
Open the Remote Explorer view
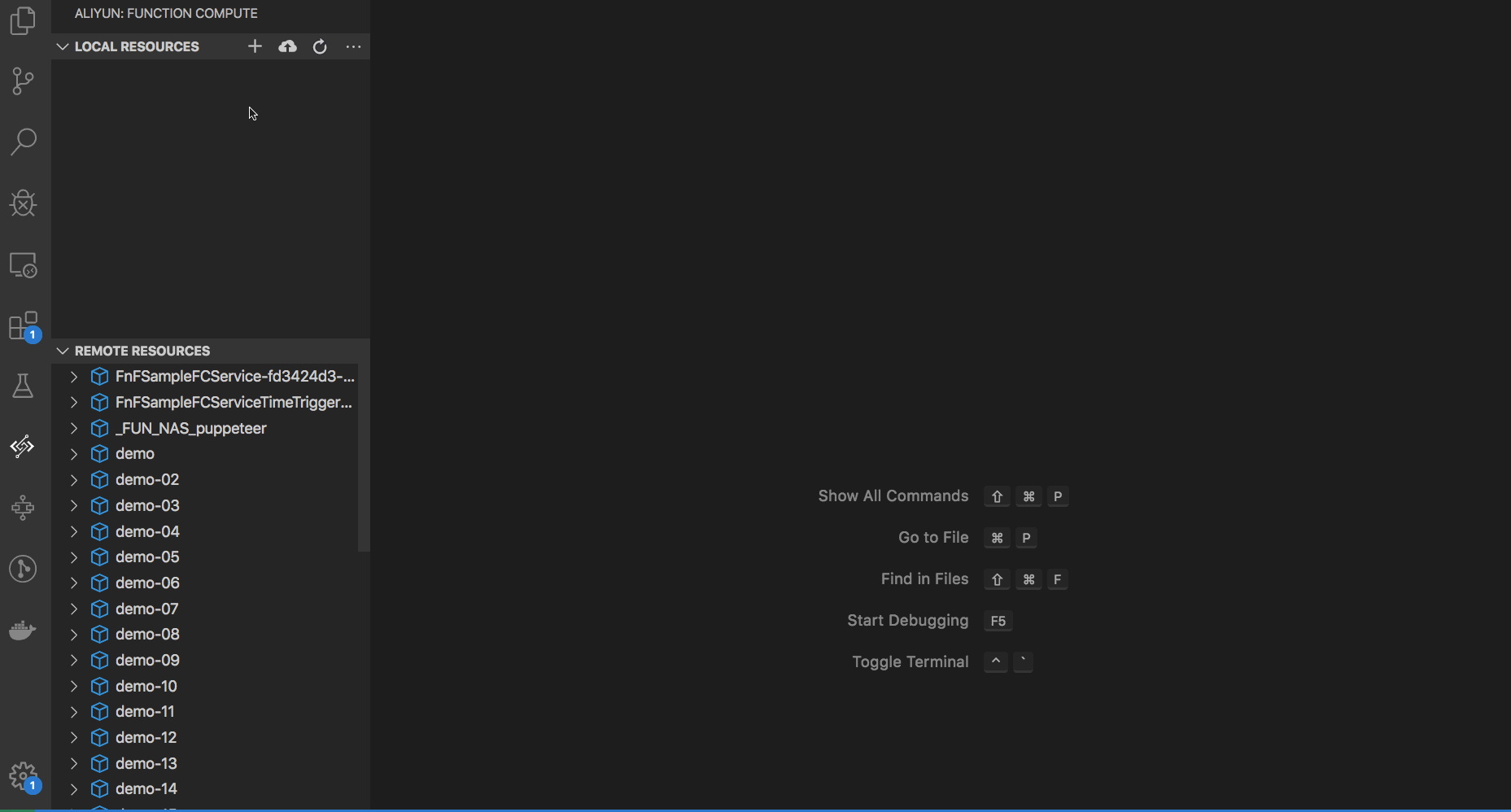coord(23,264)
